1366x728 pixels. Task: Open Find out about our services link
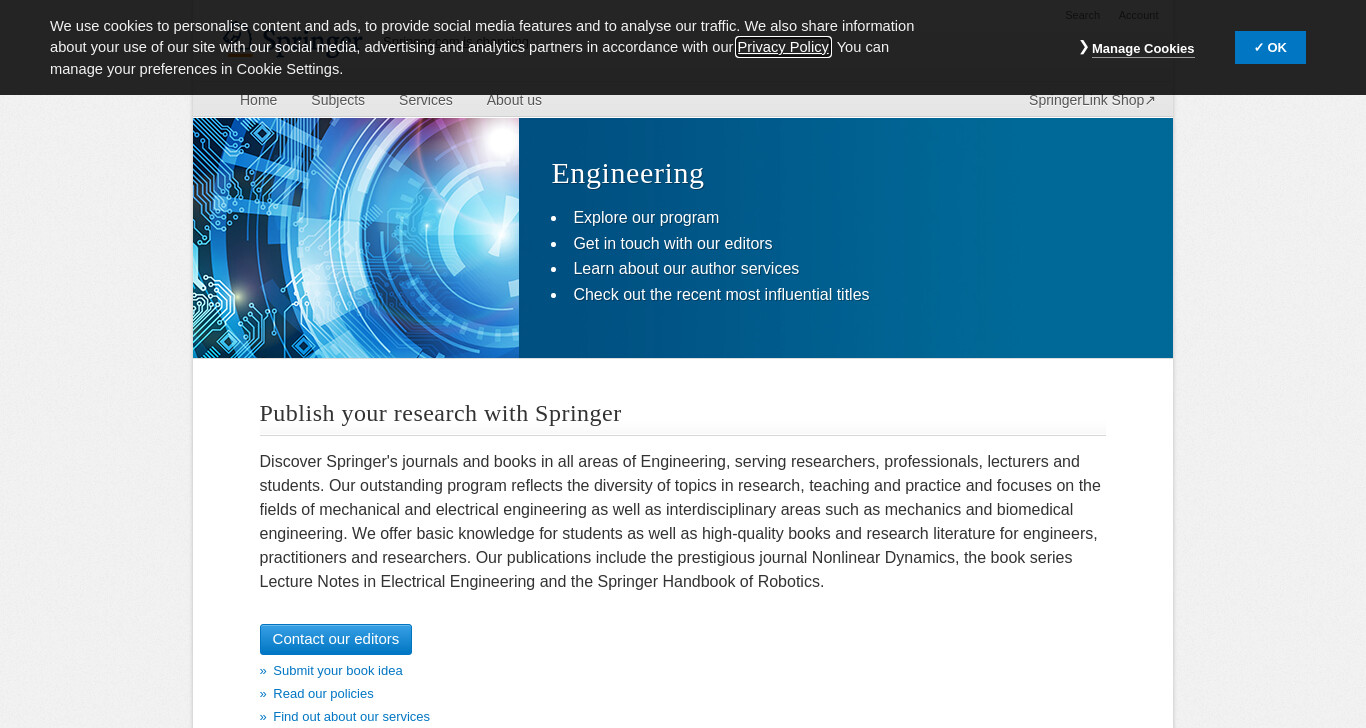351,717
